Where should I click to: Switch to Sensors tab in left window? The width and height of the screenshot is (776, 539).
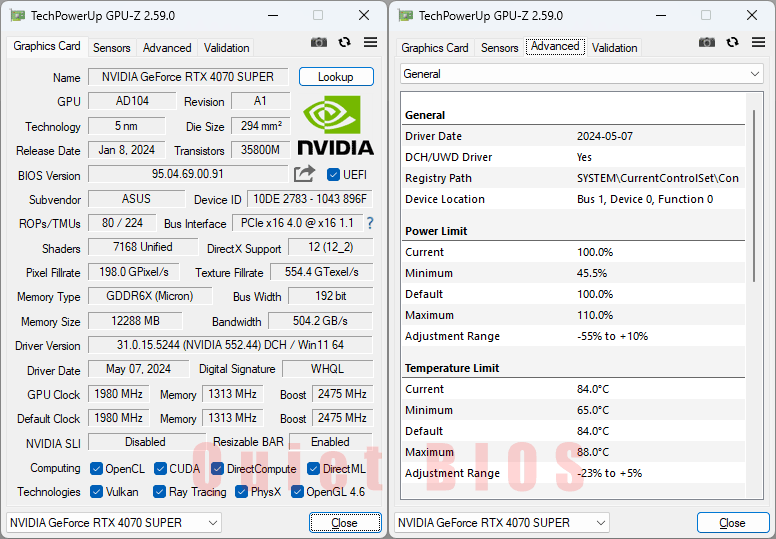click(x=112, y=48)
